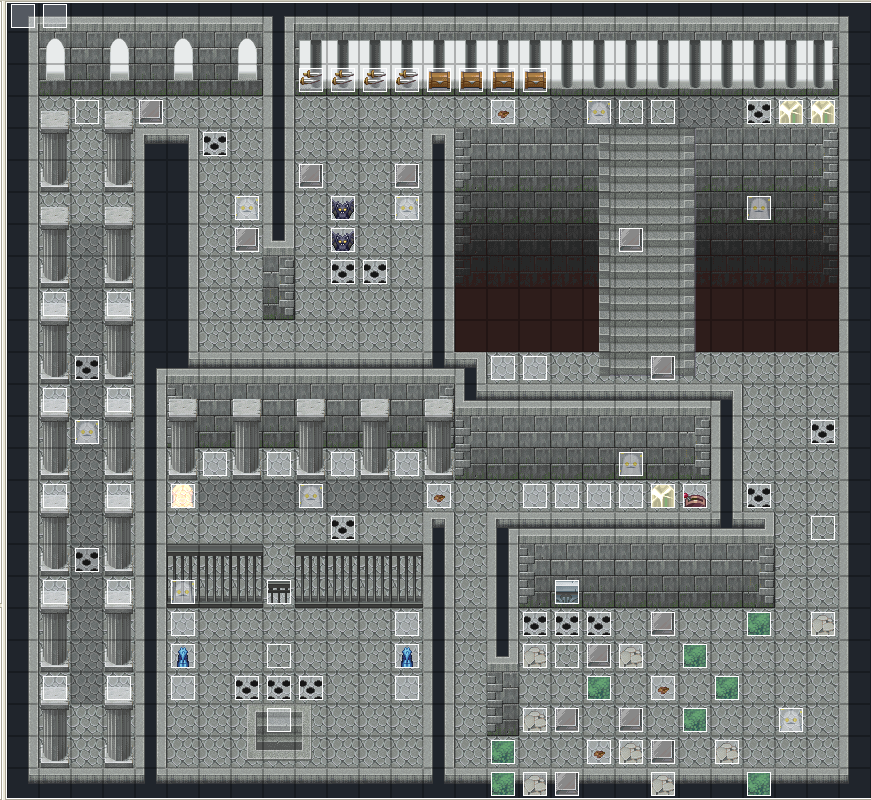The width and height of the screenshot is (871, 800).
Task: Click the ghost right of the upper bat demon
Action: click(x=407, y=208)
